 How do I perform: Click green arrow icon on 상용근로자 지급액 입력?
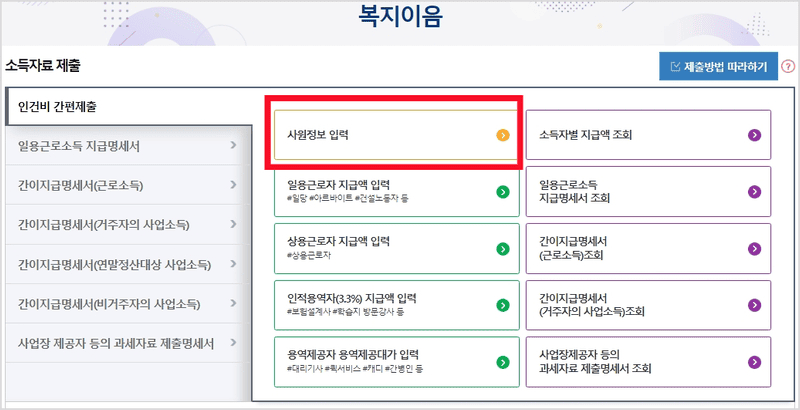coord(503,249)
